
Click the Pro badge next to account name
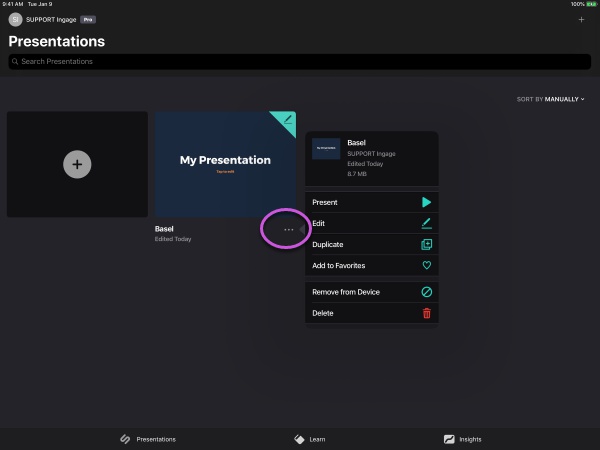pyautogui.click(x=88, y=20)
